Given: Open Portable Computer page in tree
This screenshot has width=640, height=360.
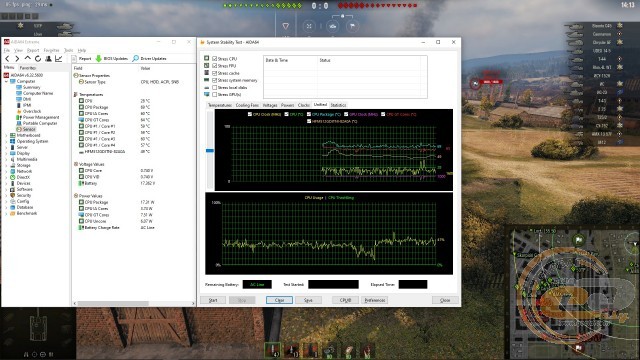Looking at the screenshot, I should tap(40, 123).
